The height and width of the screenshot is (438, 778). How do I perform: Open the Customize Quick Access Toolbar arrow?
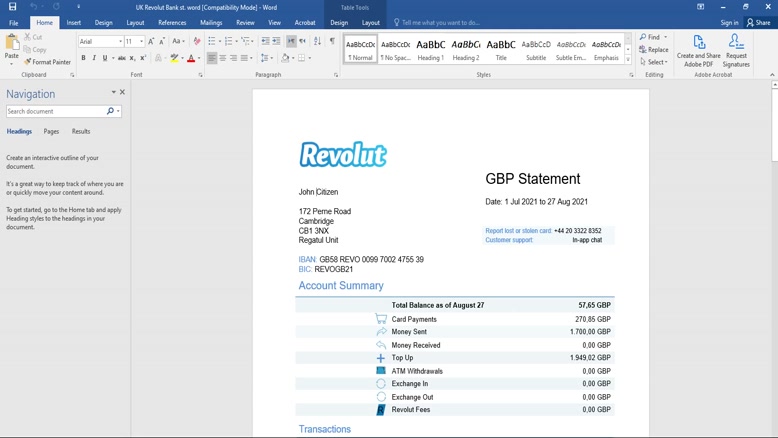(78, 6)
